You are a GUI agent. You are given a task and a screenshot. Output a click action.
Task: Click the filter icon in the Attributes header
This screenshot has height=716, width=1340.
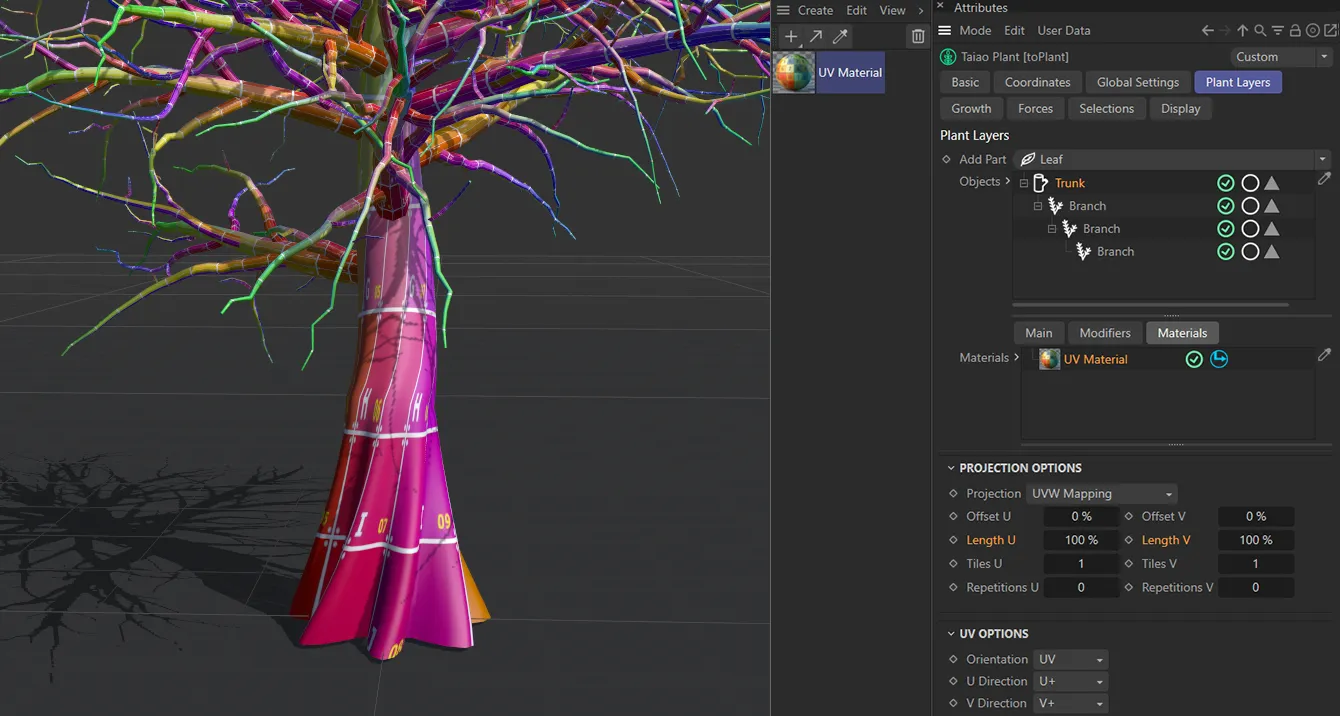[1277, 30]
